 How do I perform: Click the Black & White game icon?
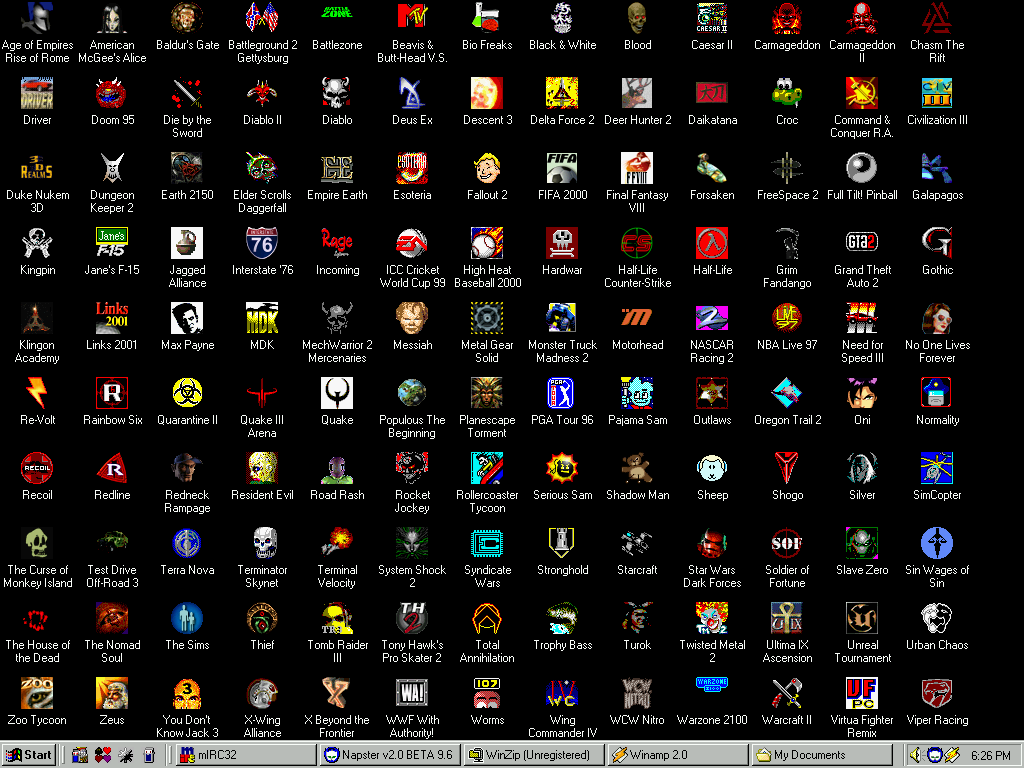562,19
